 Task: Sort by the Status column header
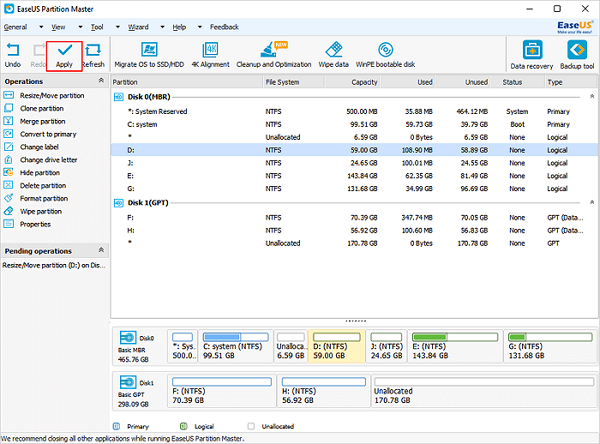517,82
